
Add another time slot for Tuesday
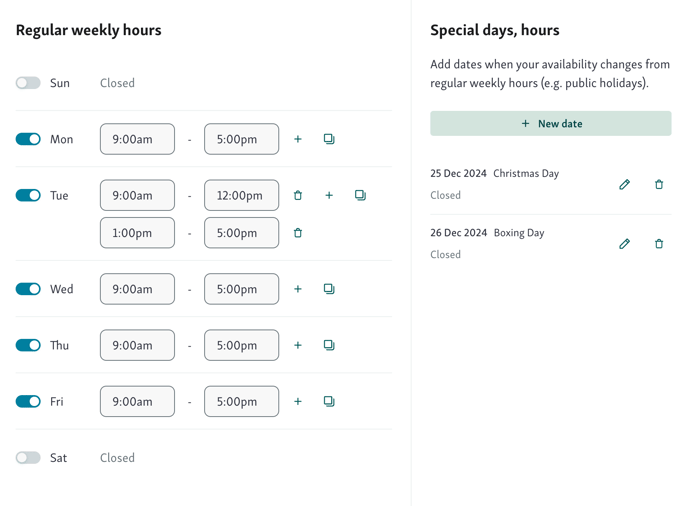click(x=329, y=195)
